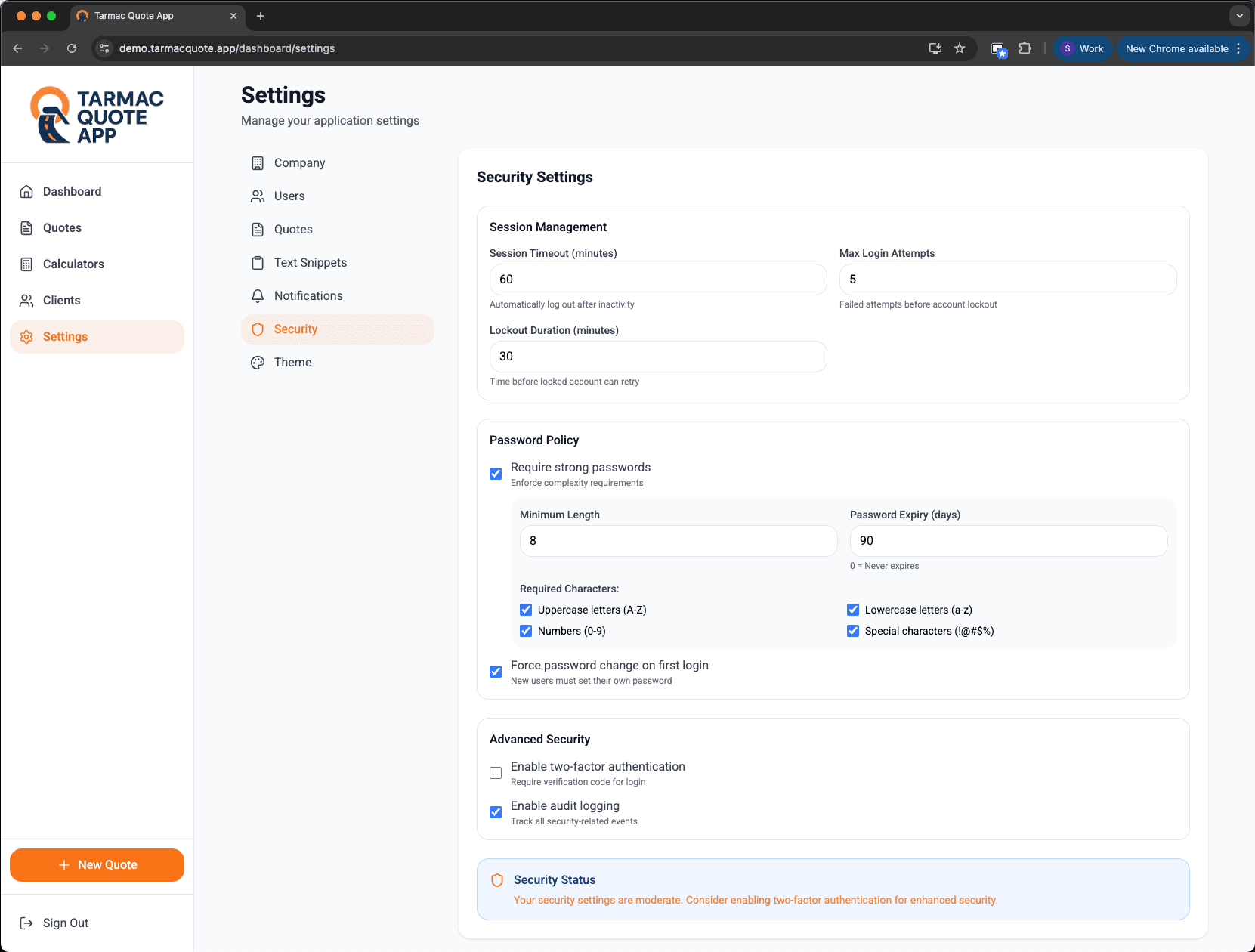Viewport: 1255px width, 952px height.
Task: Enable two-factor authentication checkbox
Action: coord(496,773)
